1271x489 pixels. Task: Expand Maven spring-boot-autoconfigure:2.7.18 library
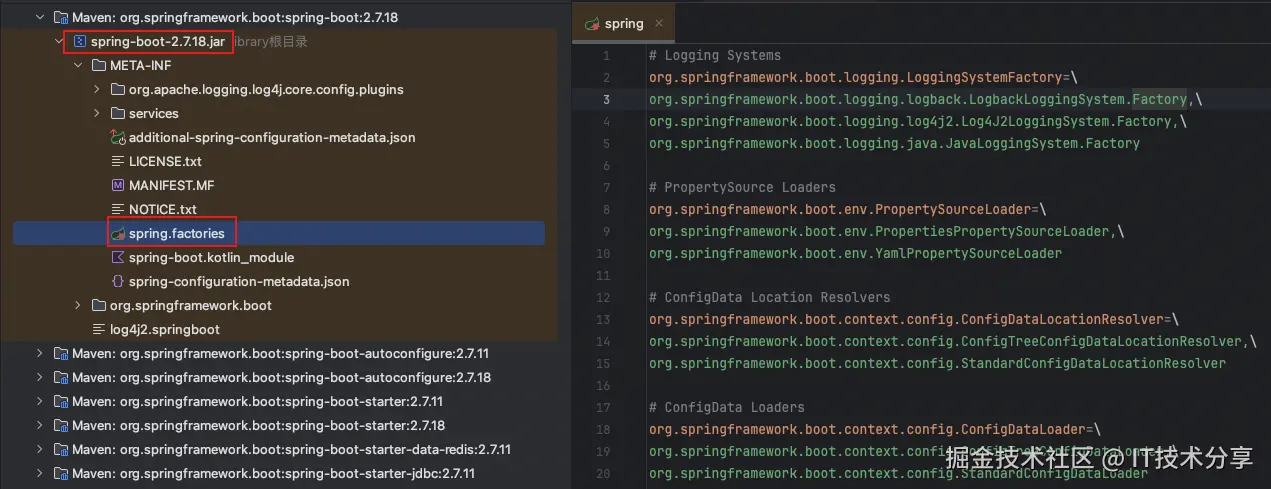point(40,377)
